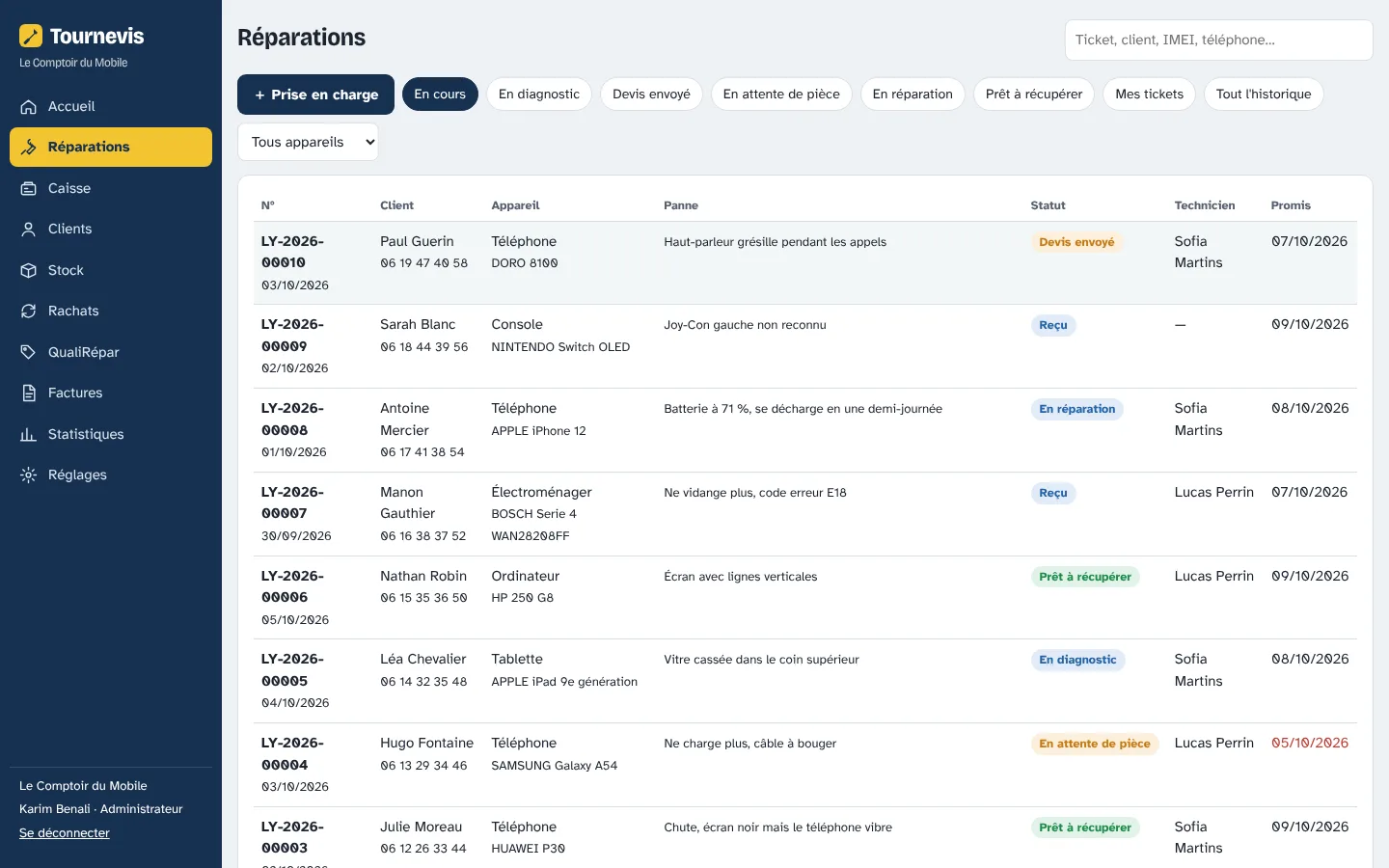Click the Tournevis screwdriver logo icon
The height and width of the screenshot is (868, 1389).
(31, 36)
